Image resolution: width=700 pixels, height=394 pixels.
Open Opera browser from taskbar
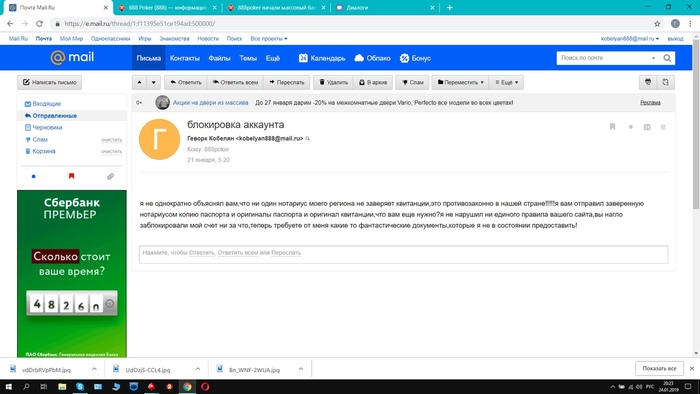coord(205,387)
